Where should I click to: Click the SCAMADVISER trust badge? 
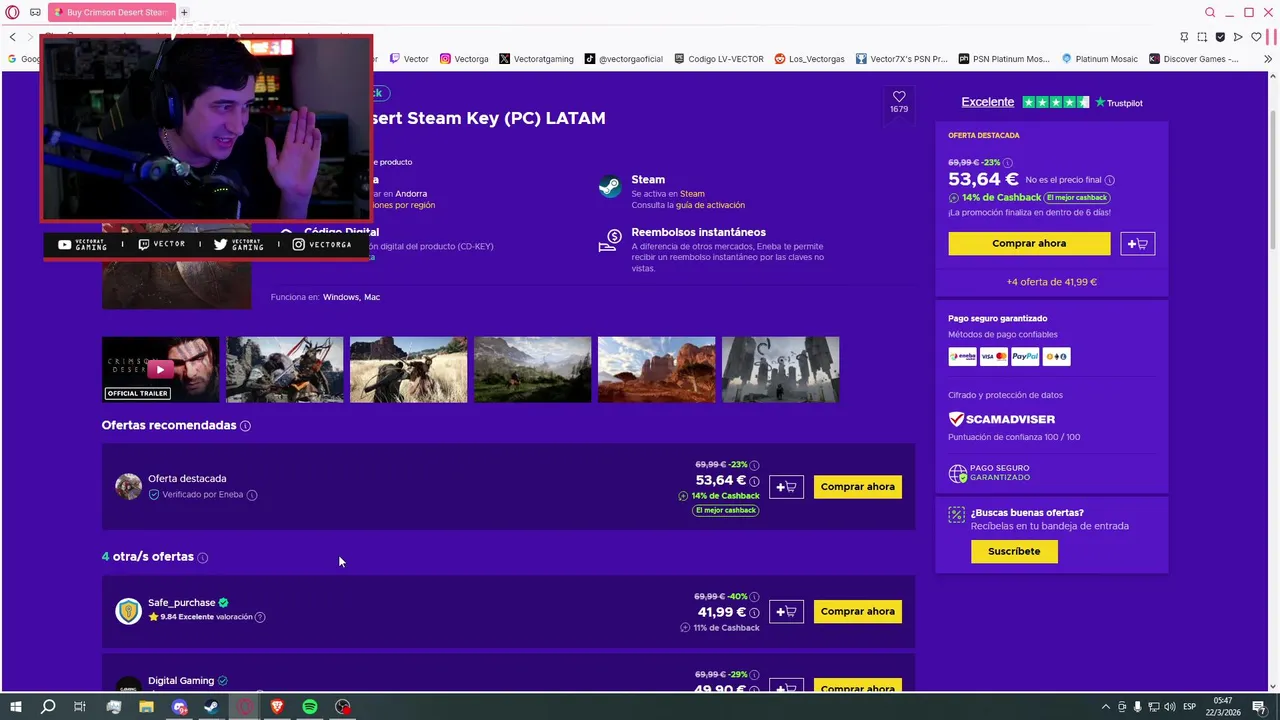coord(1002,420)
